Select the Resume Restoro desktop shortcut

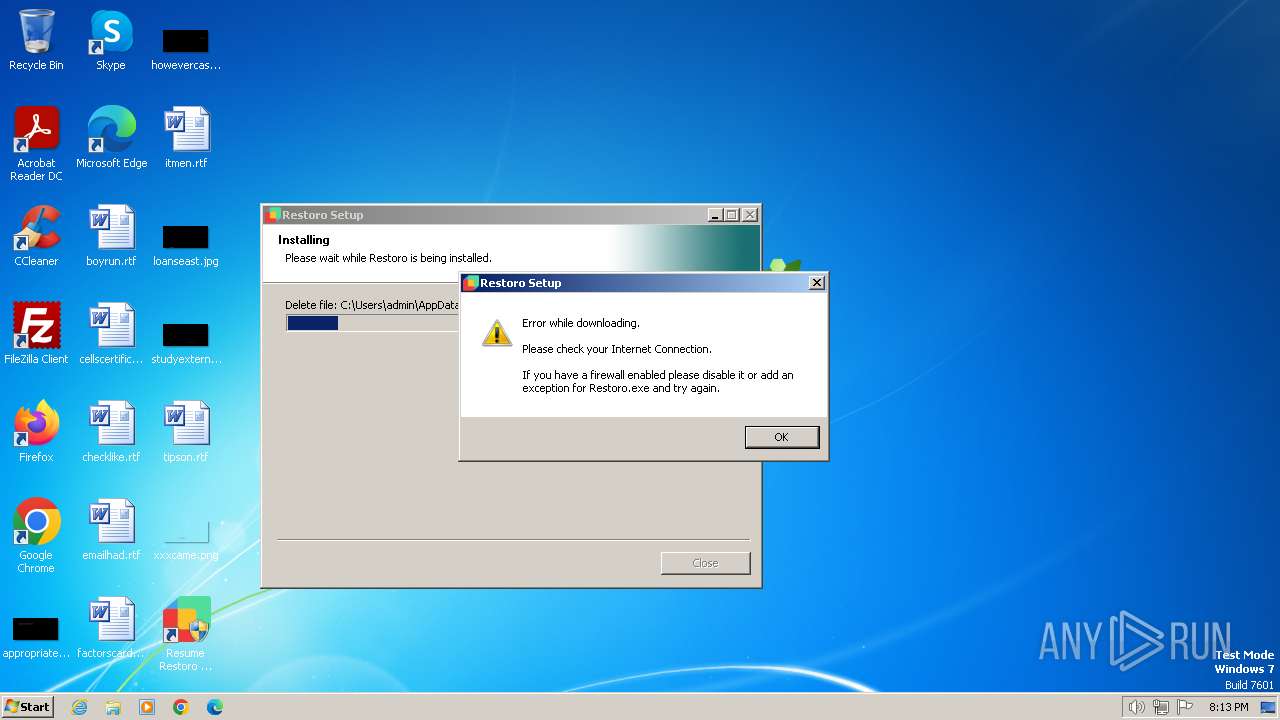coord(186,634)
